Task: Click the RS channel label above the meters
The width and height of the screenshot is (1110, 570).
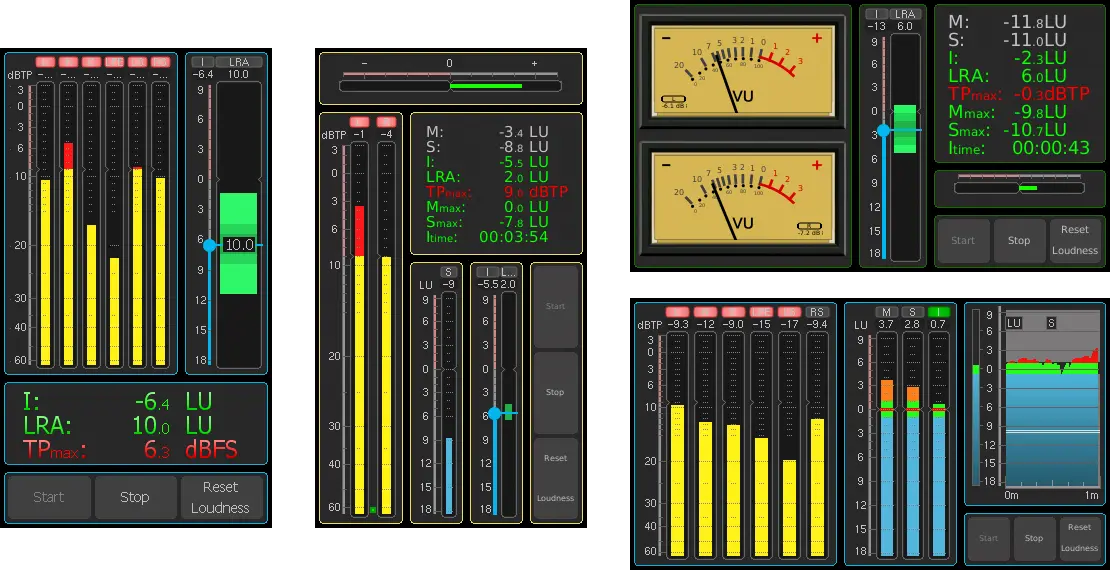Action: click(818, 312)
